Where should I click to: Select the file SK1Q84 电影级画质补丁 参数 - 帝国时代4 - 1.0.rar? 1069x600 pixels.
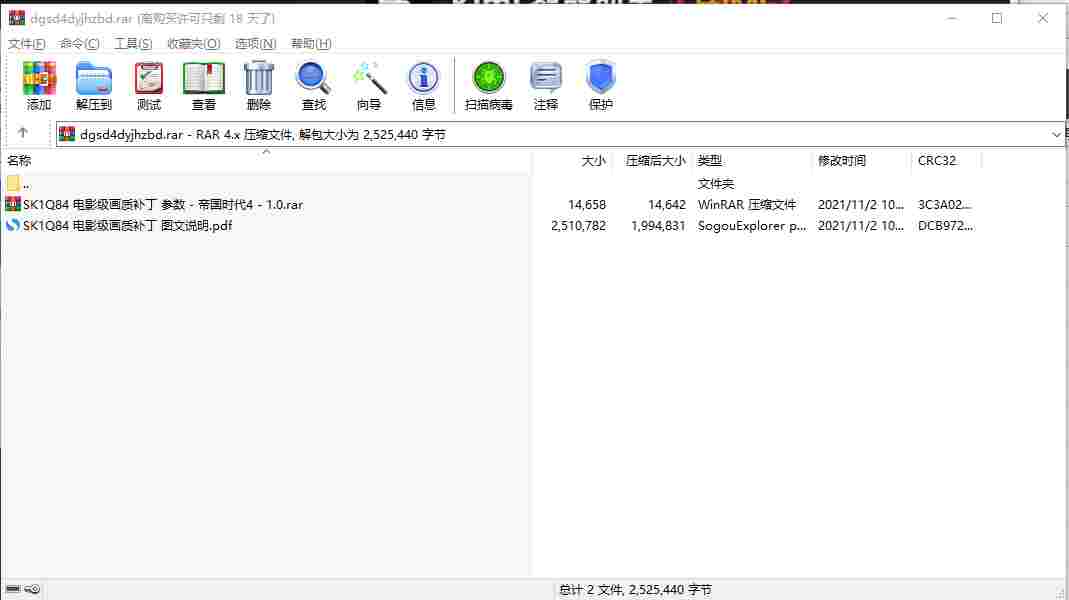tap(163, 205)
